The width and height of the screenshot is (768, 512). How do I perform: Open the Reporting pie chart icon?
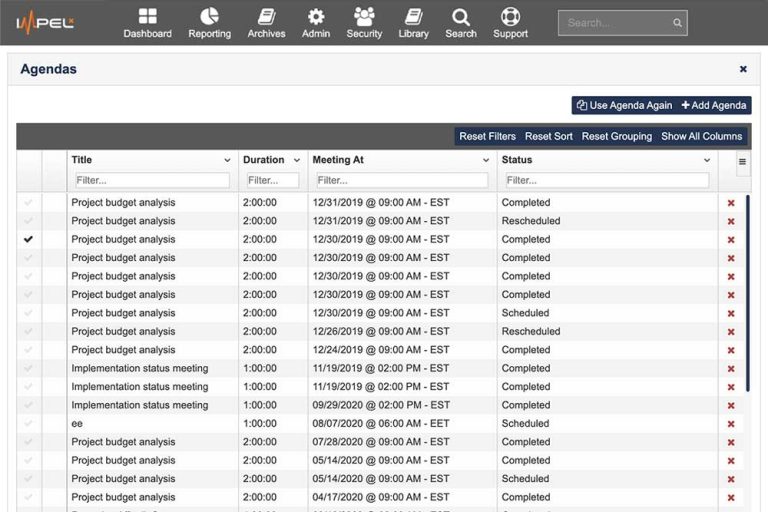click(x=210, y=16)
